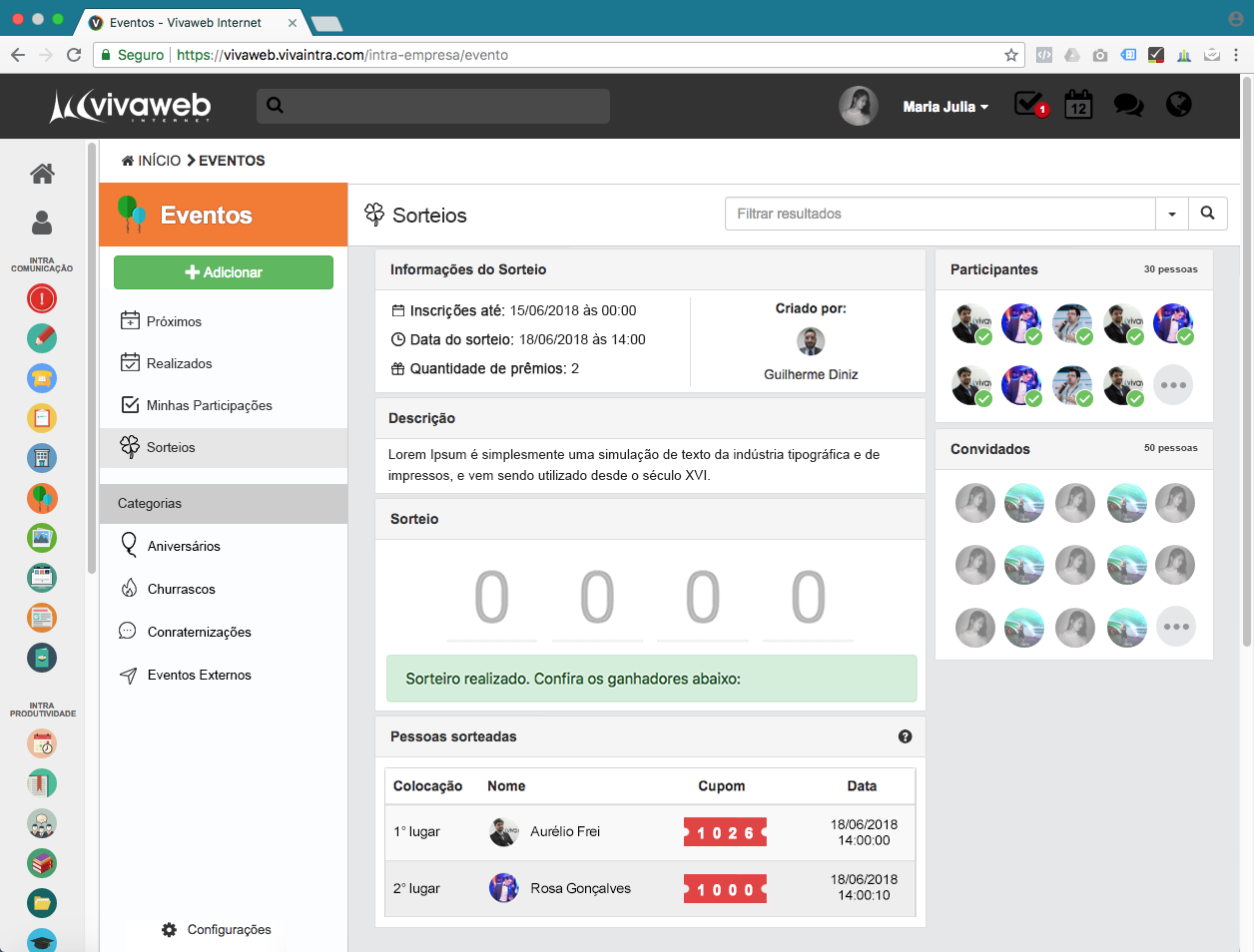Click the home icon in left sidebar

[42, 174]
